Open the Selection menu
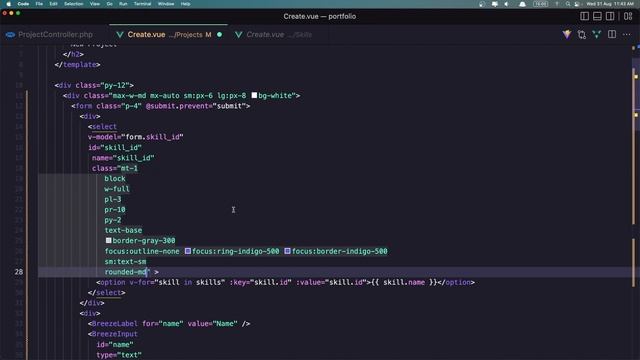640x360 pixels. point(73,4)
